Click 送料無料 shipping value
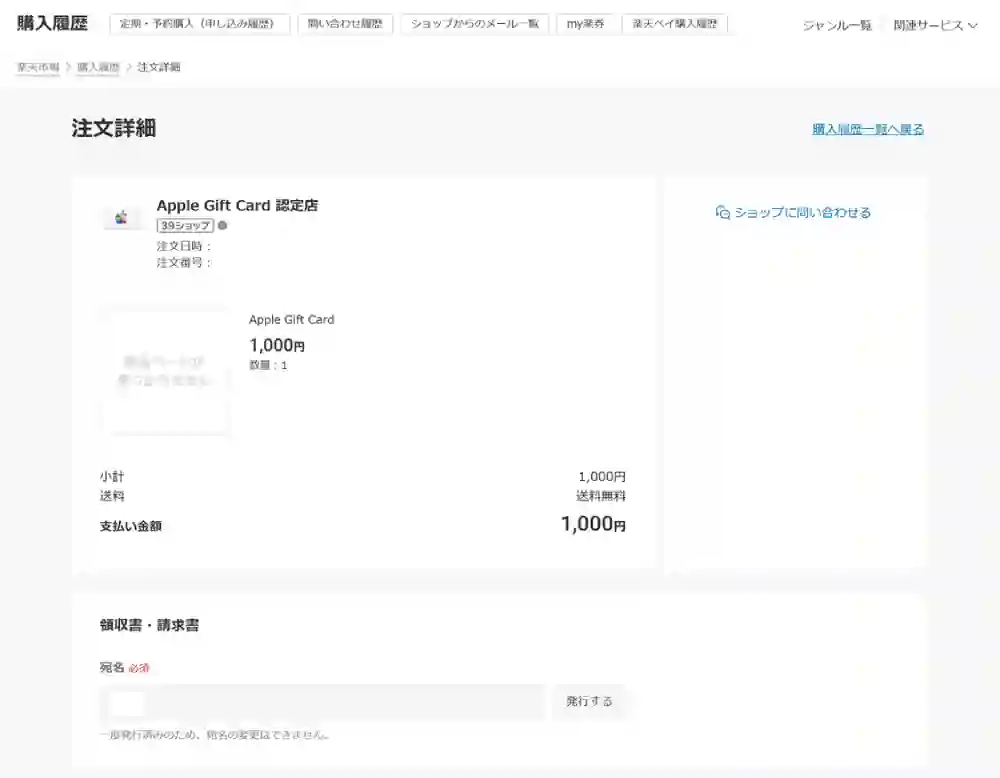Viewport: 1000px width, 778px height. point(601,496)
